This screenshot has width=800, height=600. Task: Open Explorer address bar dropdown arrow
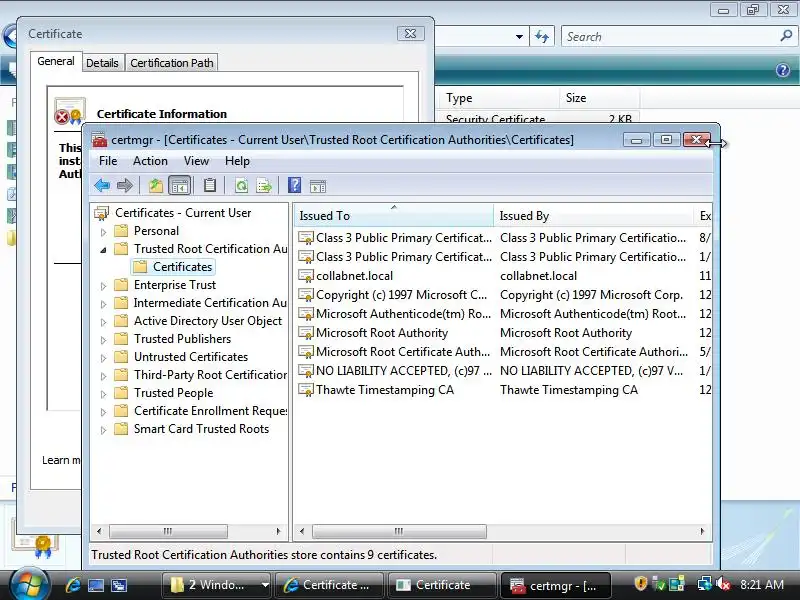(x=519, y=37)
